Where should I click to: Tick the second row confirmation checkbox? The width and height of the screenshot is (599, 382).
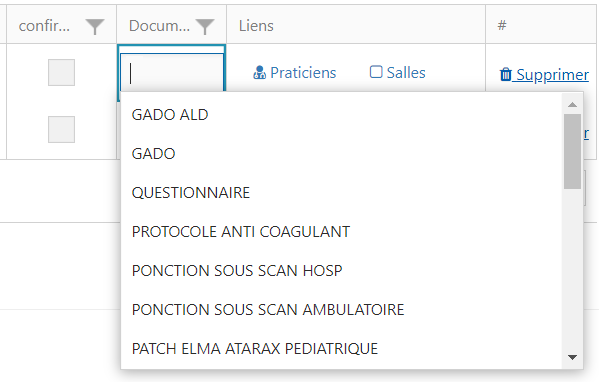click(x=62, y=129)
